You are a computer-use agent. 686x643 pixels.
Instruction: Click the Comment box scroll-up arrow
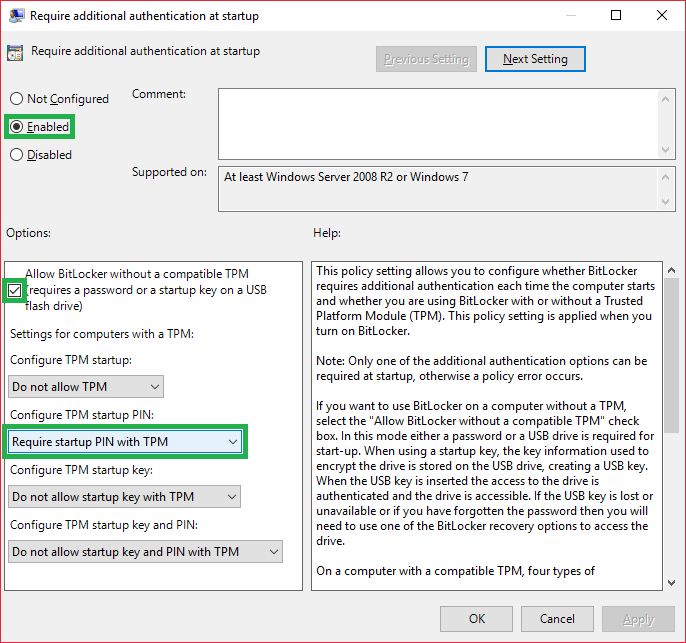[x=665, y=99]
